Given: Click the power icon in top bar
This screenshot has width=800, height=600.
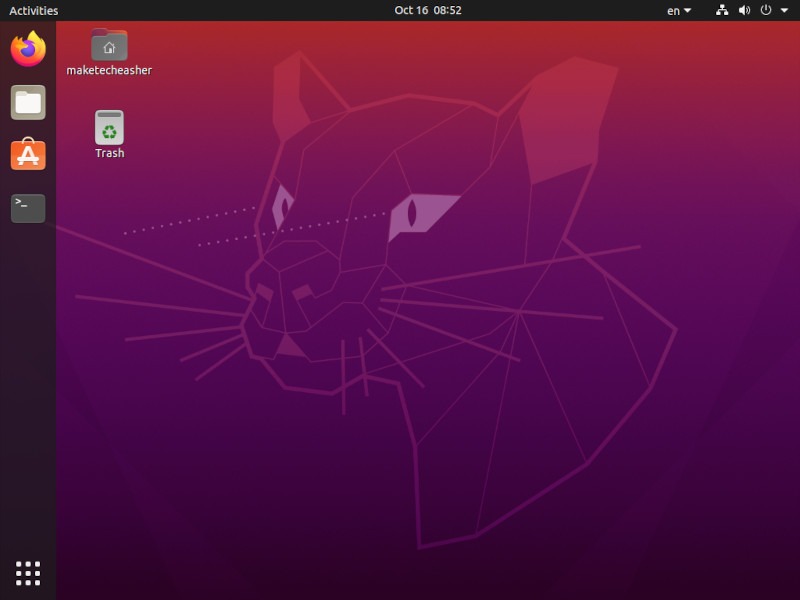Looking at the screenshot, I should pos(766,11).
